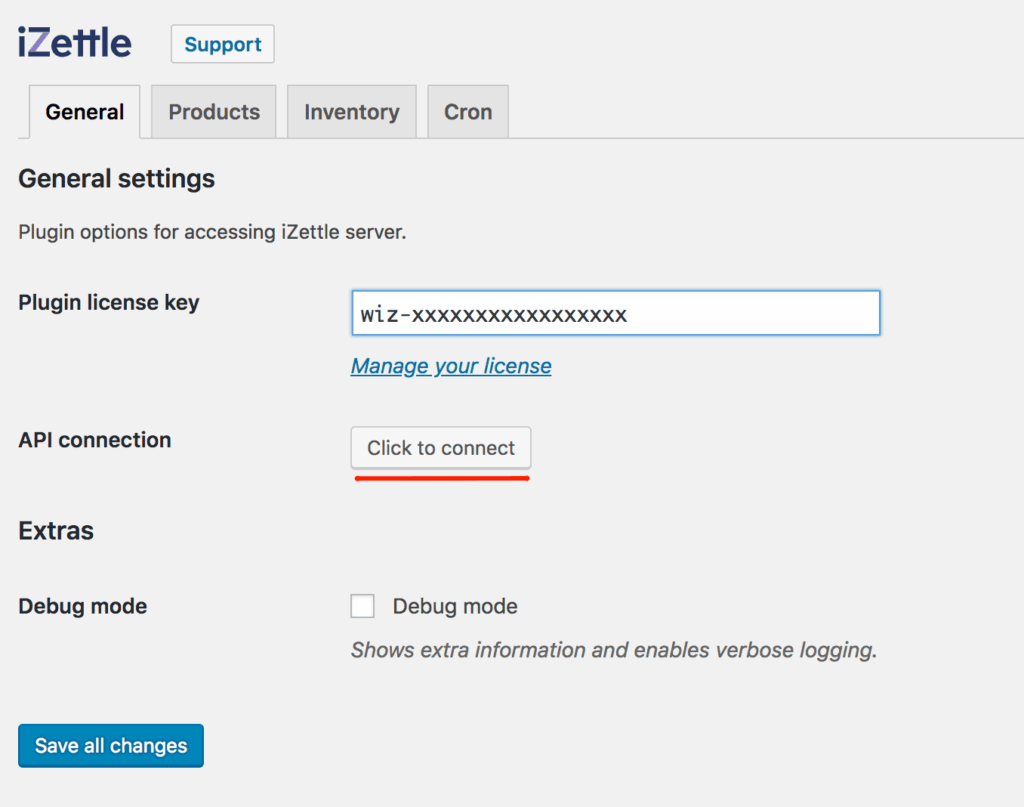Follow the Manage your license link
Screen dimensions: 1024x807
pos(451,366)
